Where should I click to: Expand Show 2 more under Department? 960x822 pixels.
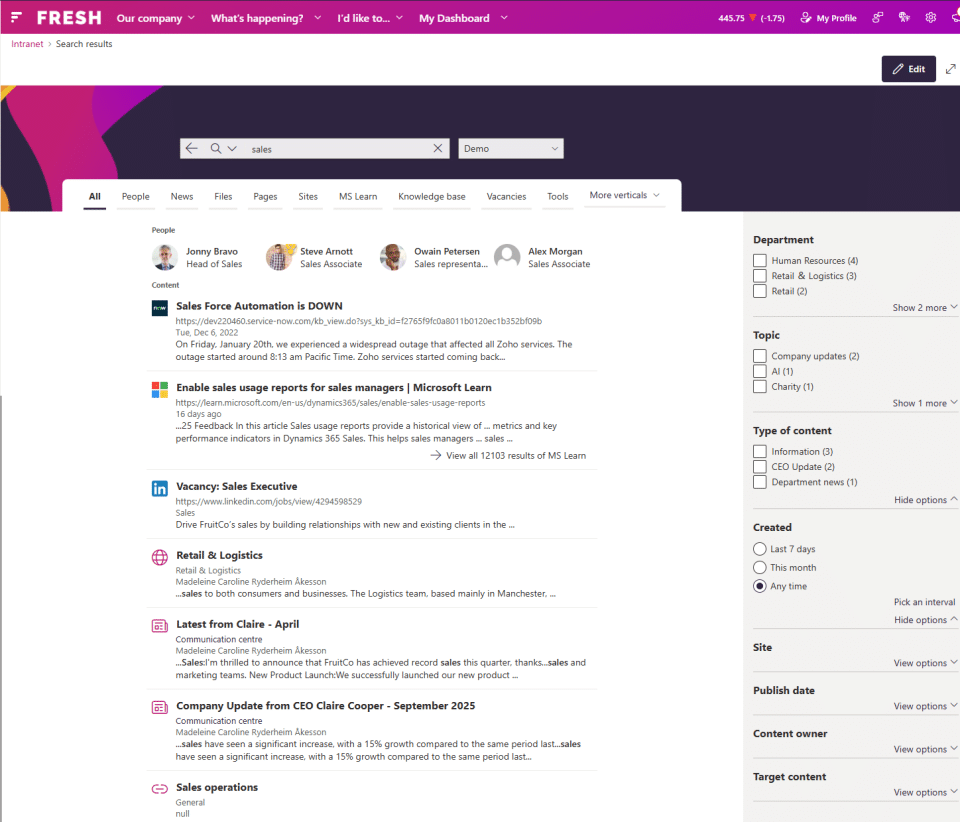point(924,308)
